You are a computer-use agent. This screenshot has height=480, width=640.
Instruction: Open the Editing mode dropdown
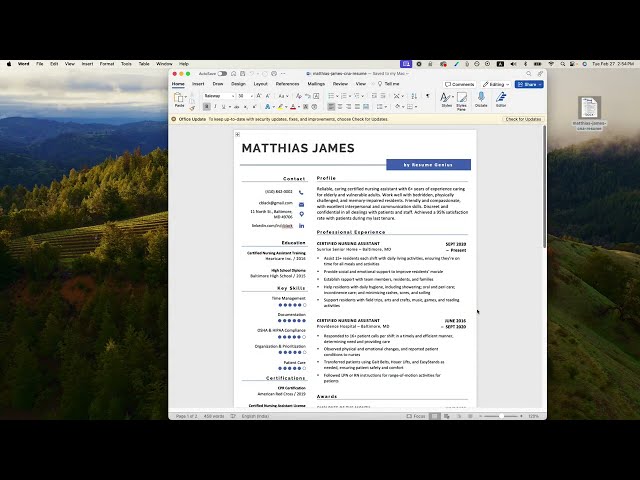pos(496,84)
